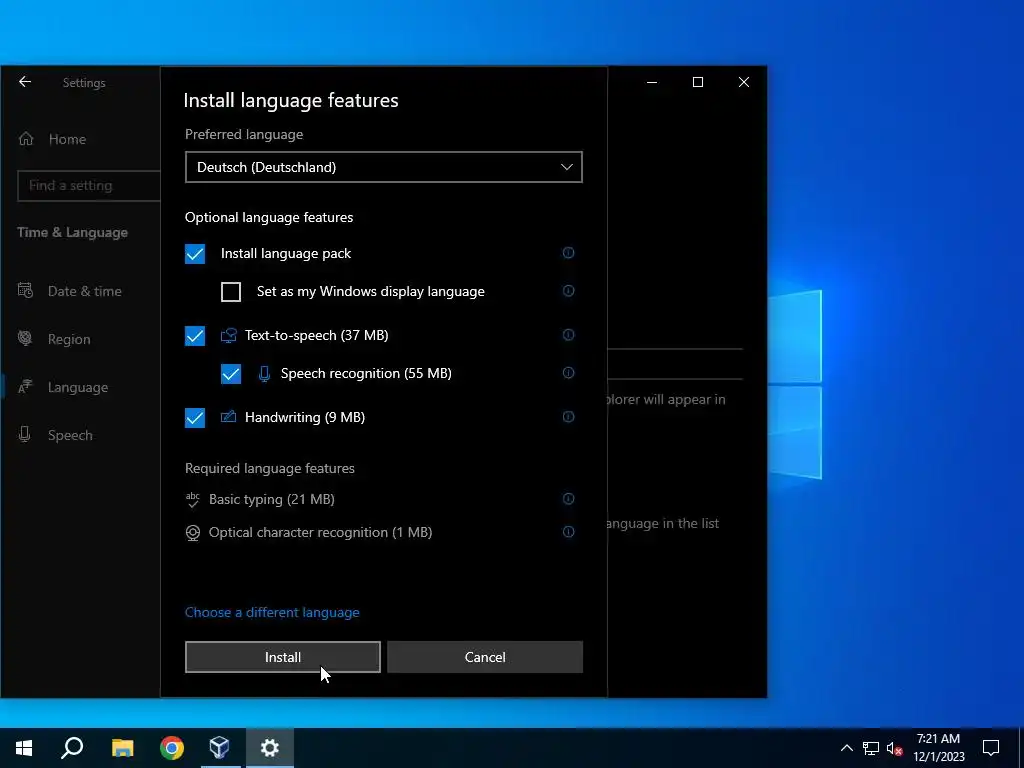Show info icon for Text-to-speech
The image size is (1024, 768).
(x=568, y=335)
